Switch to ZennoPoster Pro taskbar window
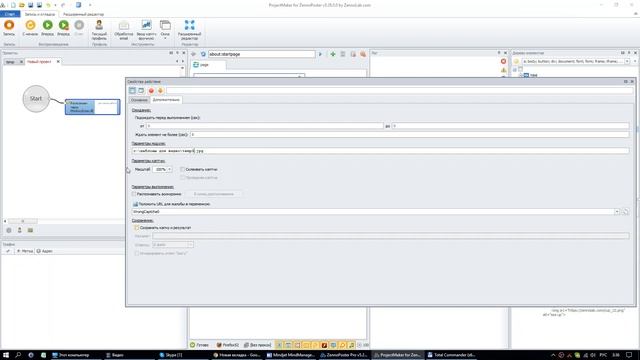 click(x=344, y=355)
